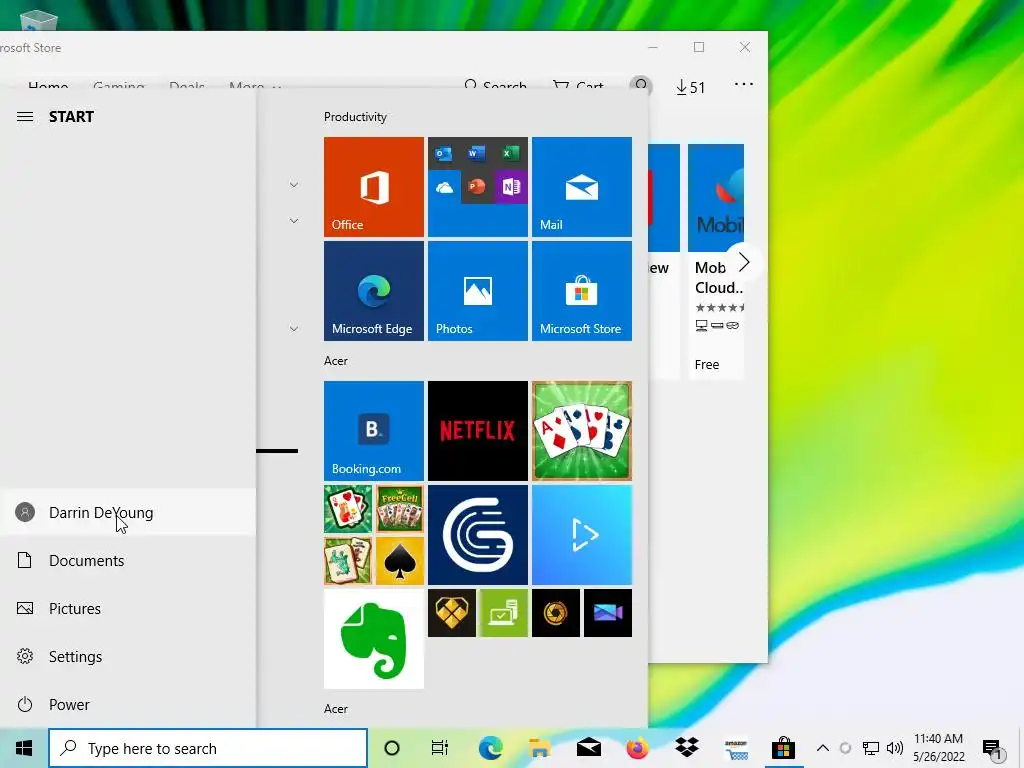Screen dimensions: 1024x768
Task: Launch Excel from the Office apps folder tile
Action: 510,154
